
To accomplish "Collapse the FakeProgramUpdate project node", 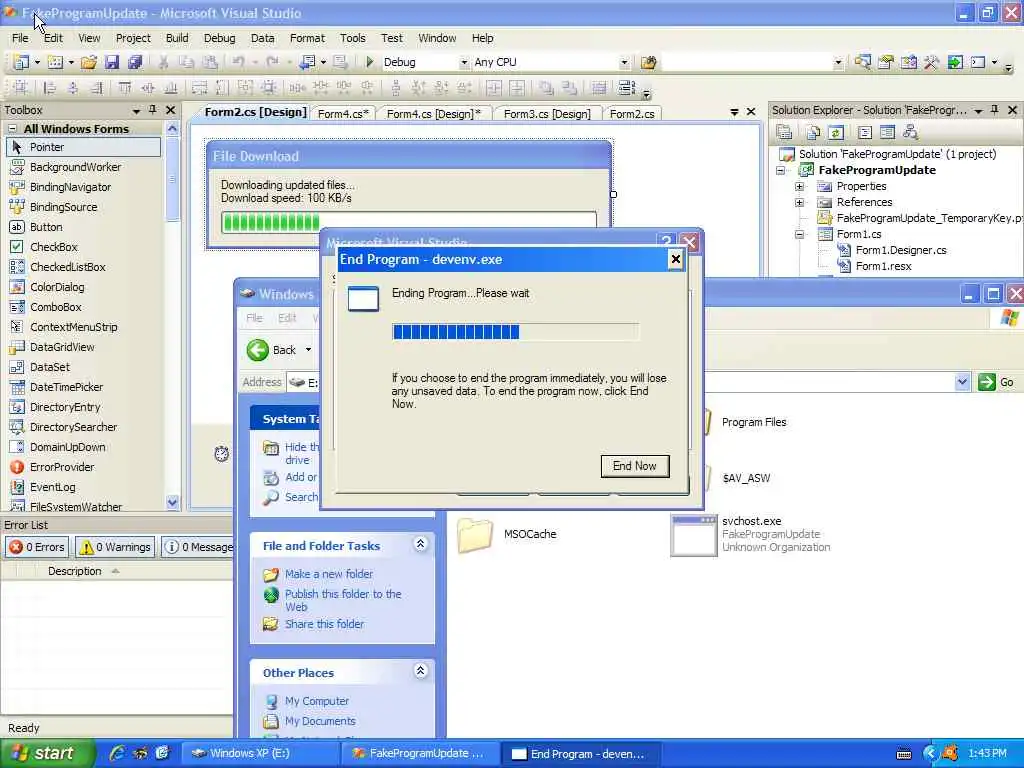I will click(x=780, y=170).
